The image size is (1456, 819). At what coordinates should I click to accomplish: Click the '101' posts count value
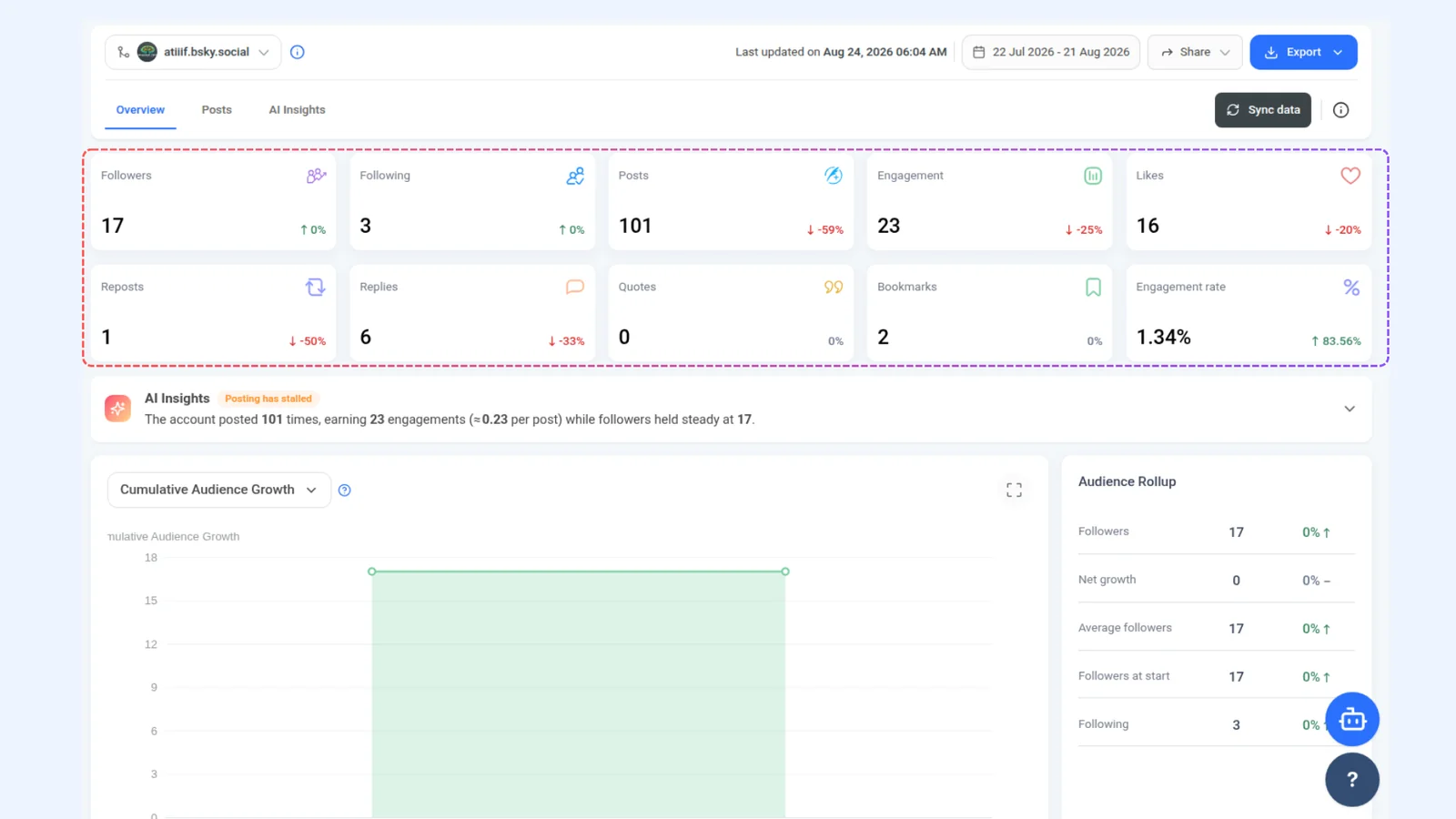coord(635,226)
